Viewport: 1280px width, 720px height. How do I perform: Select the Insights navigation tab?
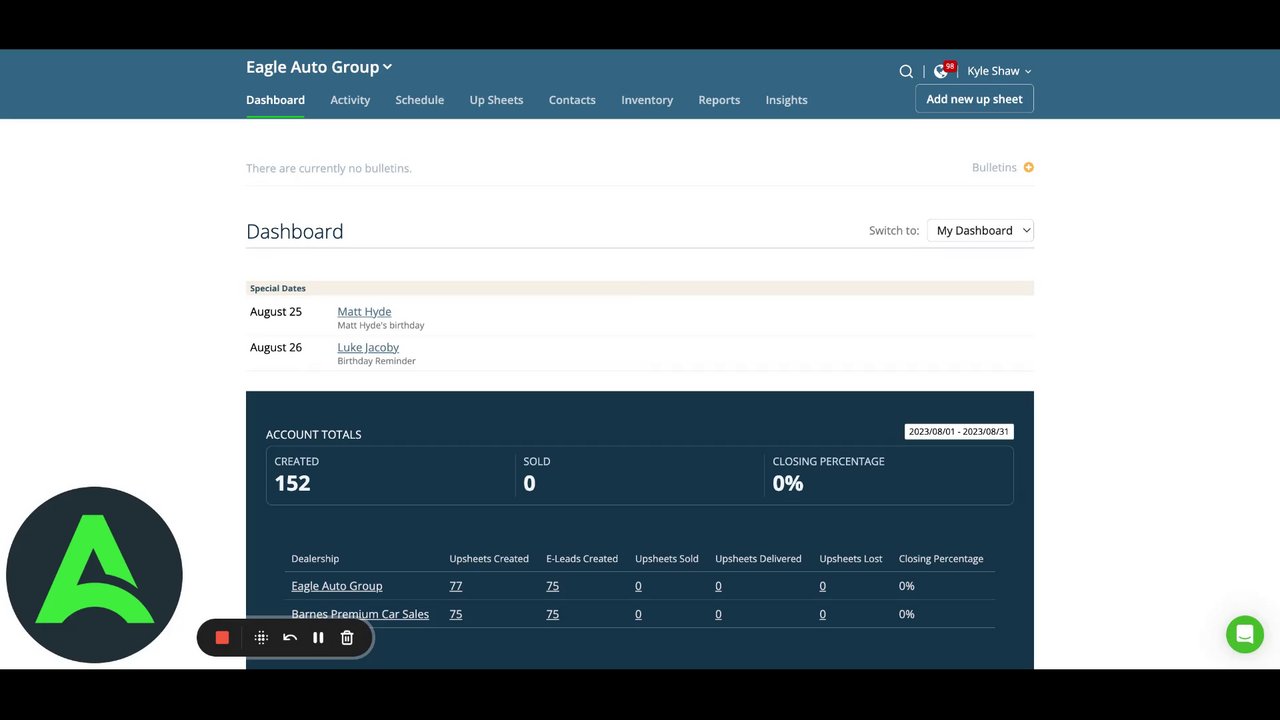pyautogui.click(x=786, y=100)
